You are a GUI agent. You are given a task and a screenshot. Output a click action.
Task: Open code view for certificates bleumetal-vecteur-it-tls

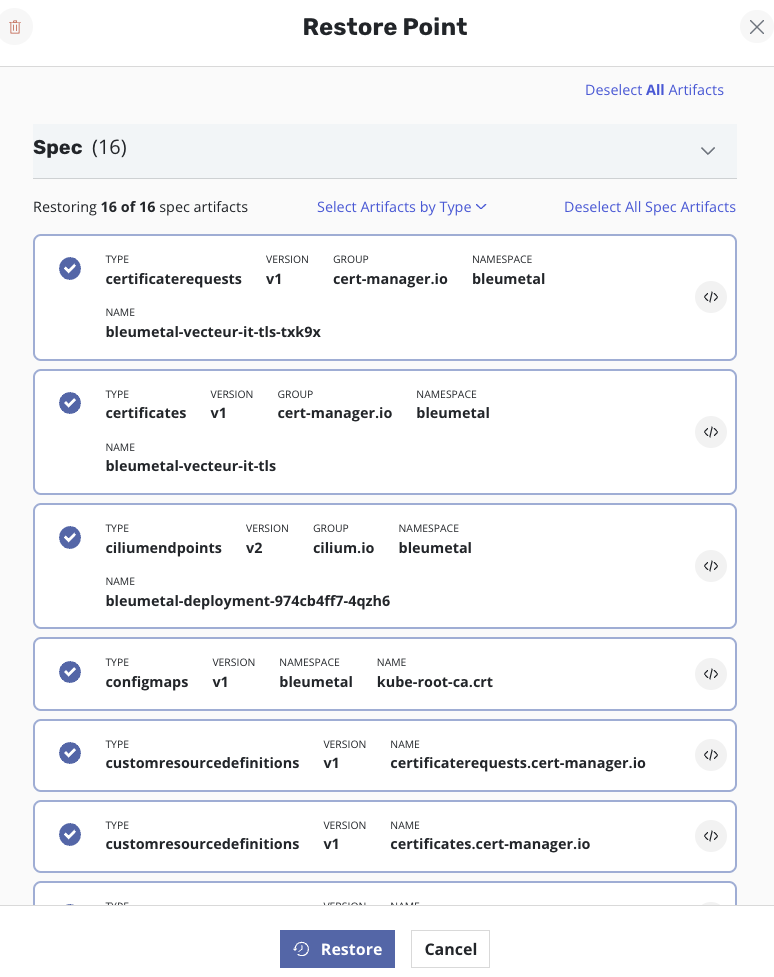(x=710, y=432)
